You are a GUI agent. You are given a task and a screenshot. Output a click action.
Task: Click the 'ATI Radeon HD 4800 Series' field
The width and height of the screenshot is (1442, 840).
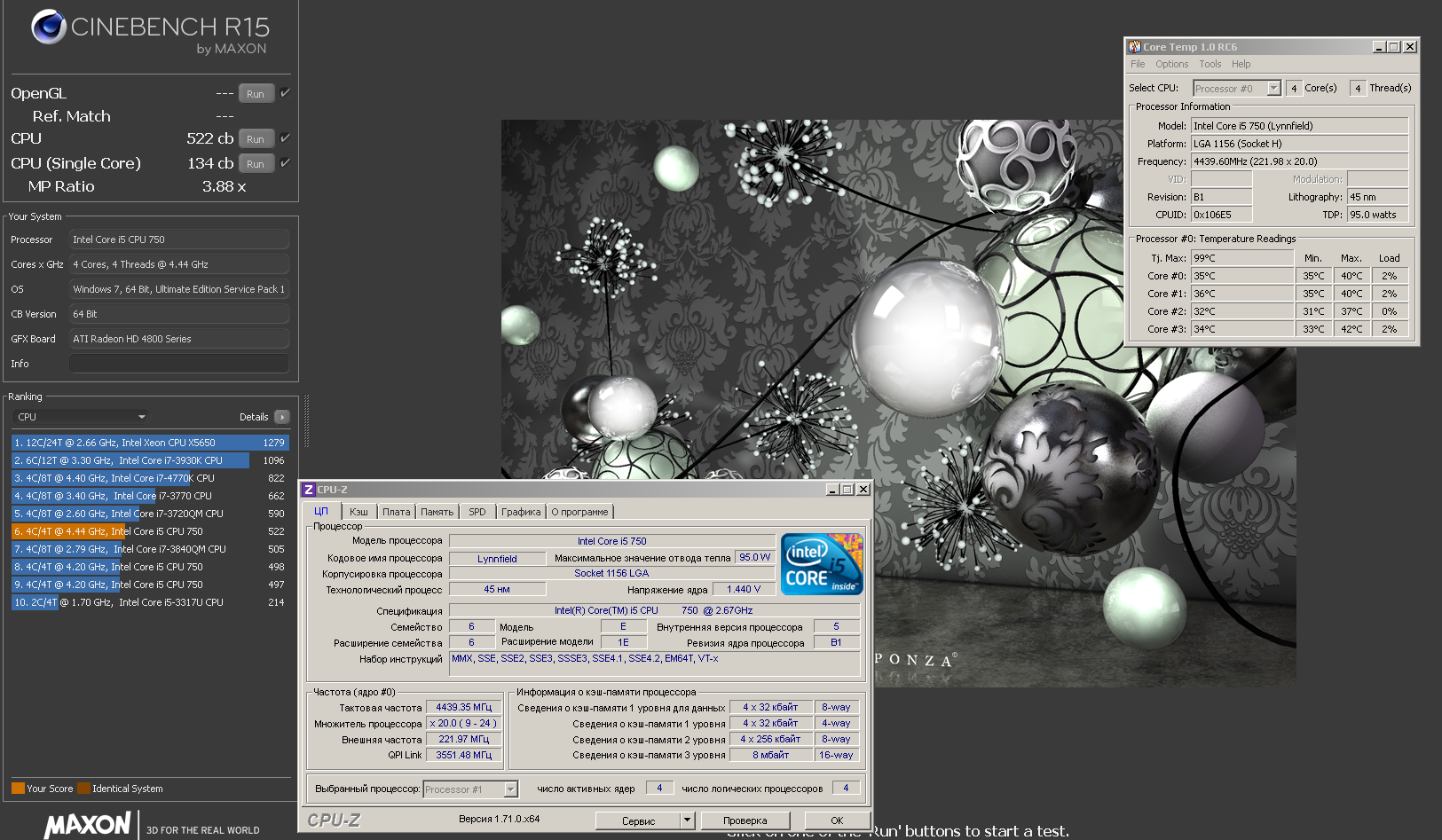pos(179,339)
